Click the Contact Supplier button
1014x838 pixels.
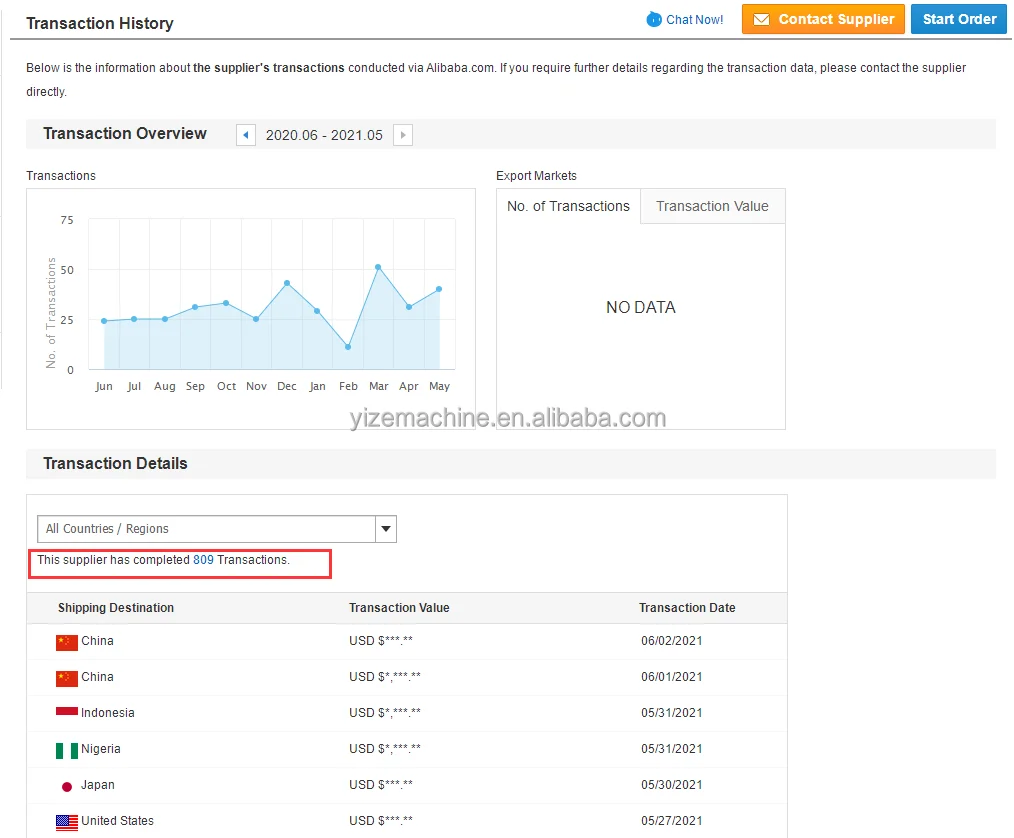pyautogui.click(x=823, y=19)
